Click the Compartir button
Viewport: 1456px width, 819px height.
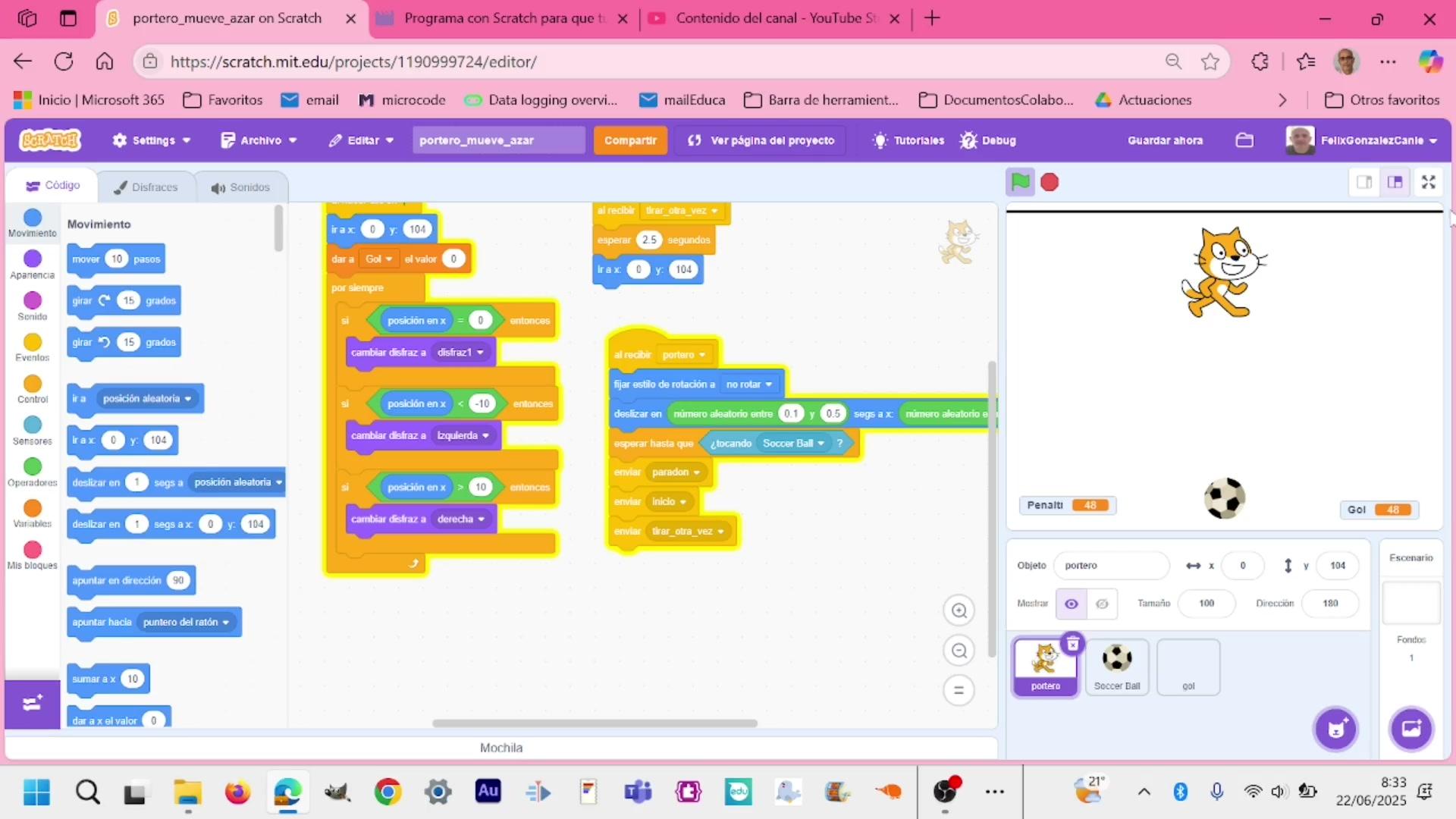pyautogui.click(x=629, y=140)
